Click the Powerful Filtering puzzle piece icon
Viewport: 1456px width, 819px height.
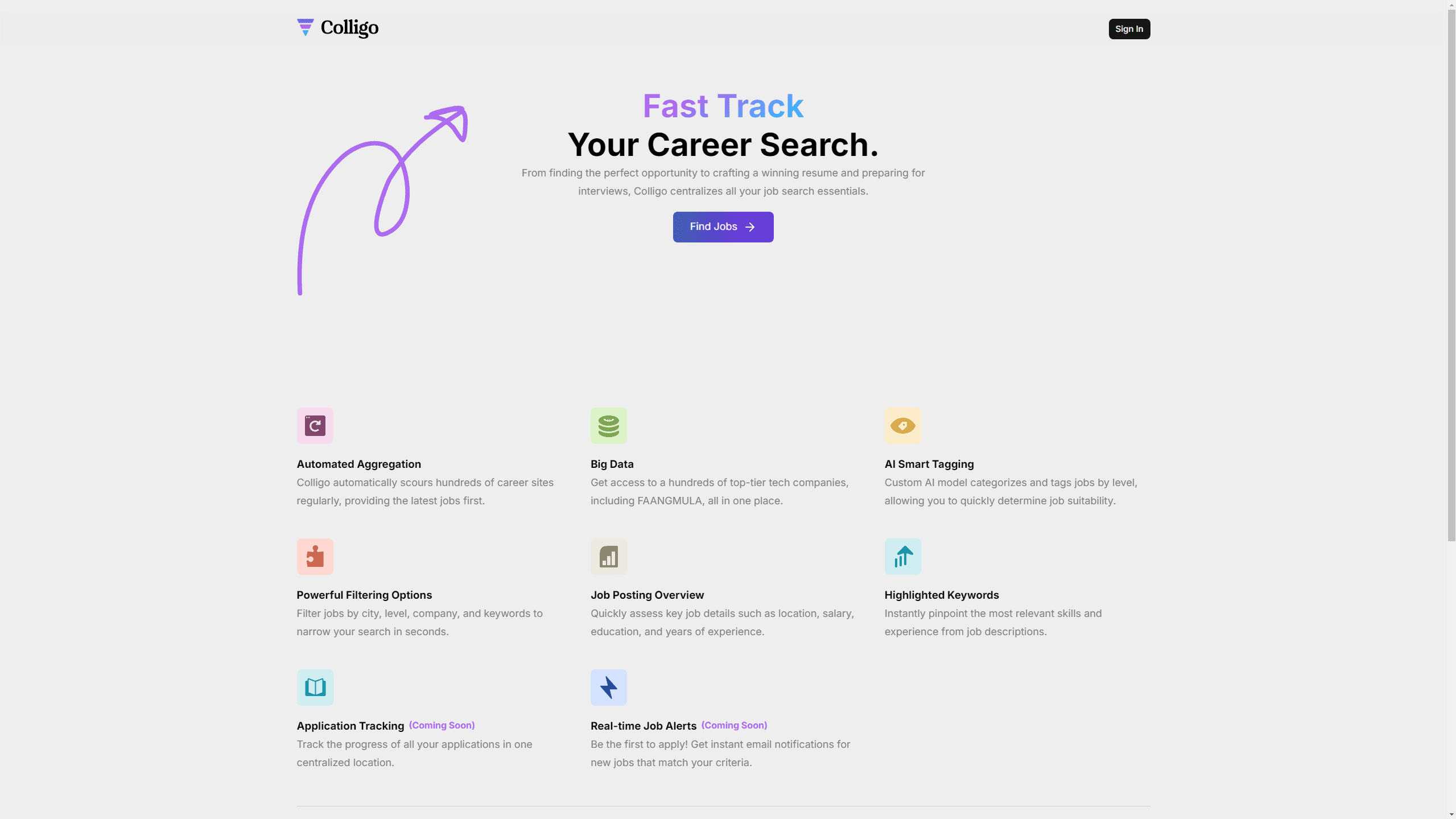[315, 557]
